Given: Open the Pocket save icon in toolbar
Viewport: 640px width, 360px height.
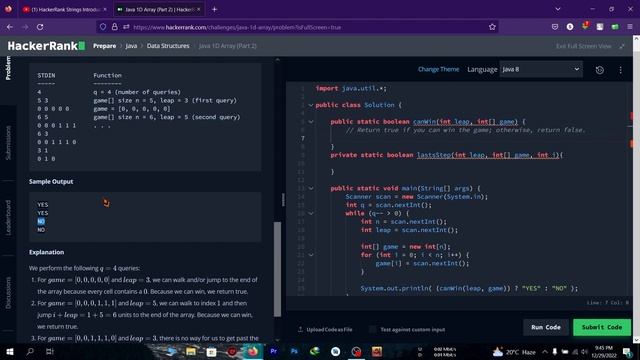Looking at the screenshot, I should (555, 27).
